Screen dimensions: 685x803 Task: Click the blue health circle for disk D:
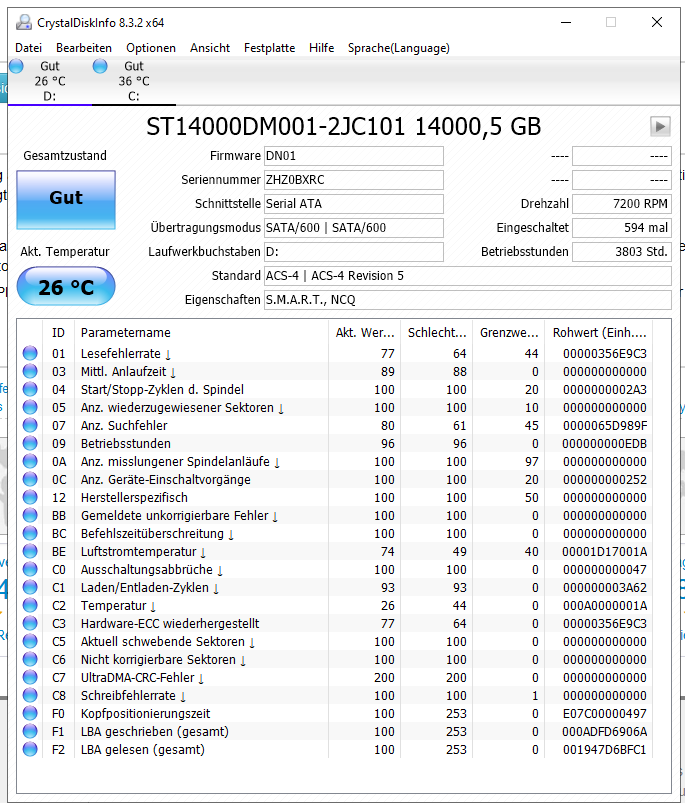[16, 66]
